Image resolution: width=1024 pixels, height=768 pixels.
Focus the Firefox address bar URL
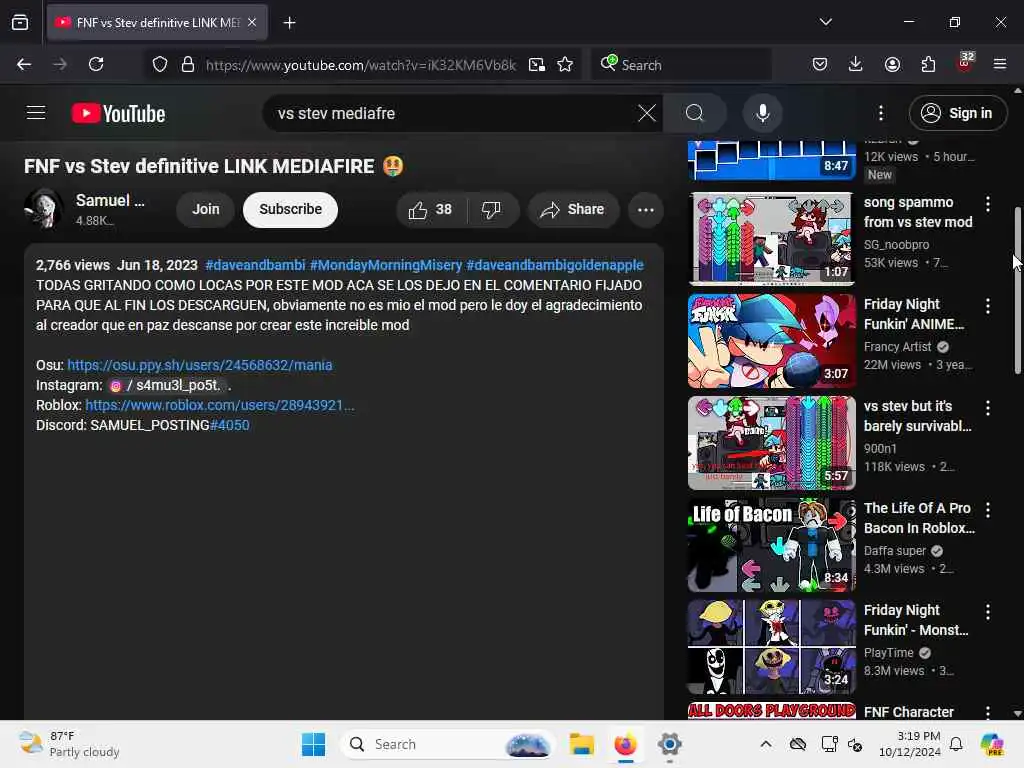(360, 65)
